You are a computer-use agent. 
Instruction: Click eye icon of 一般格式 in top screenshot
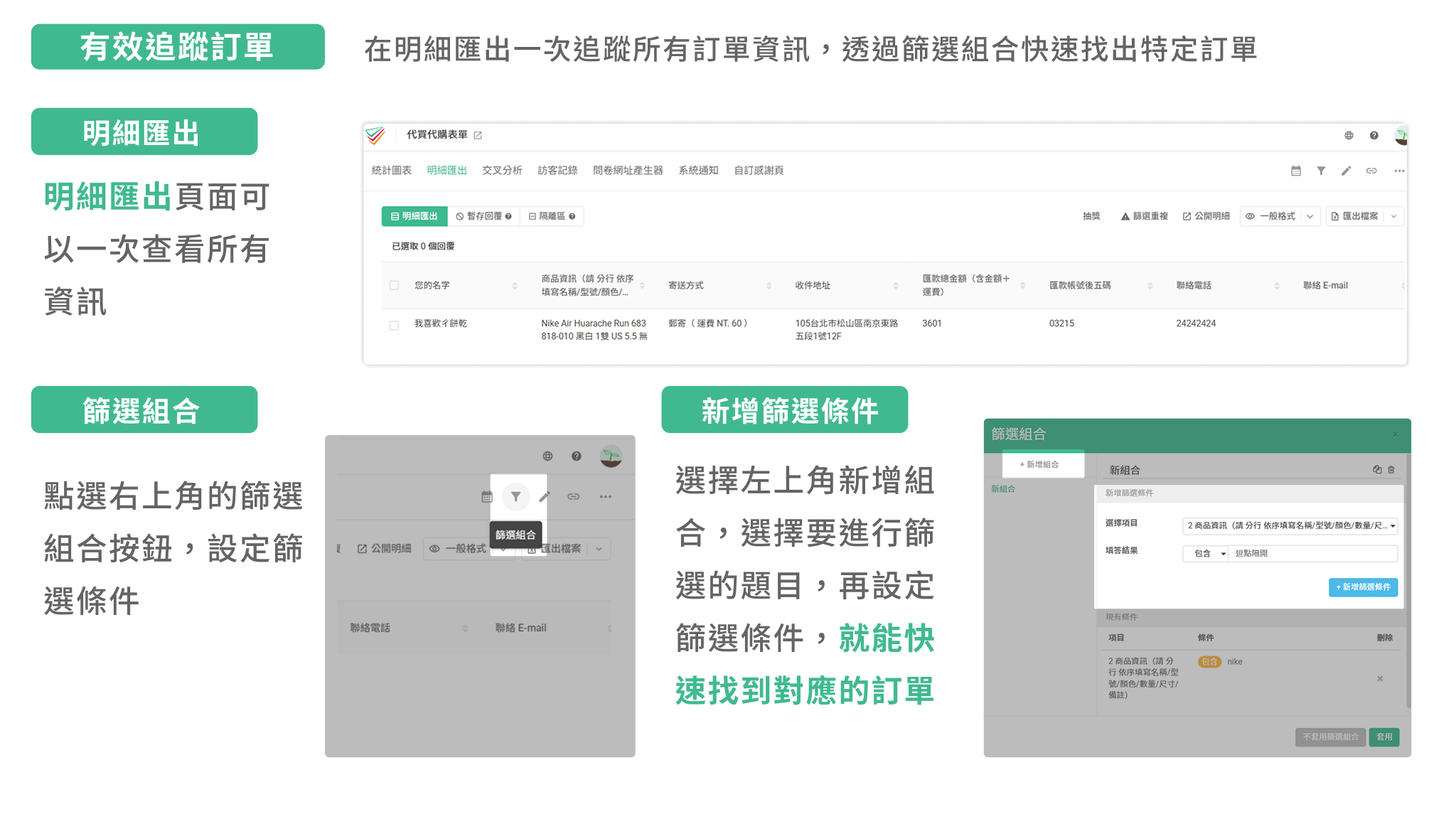click(1250, 216)
